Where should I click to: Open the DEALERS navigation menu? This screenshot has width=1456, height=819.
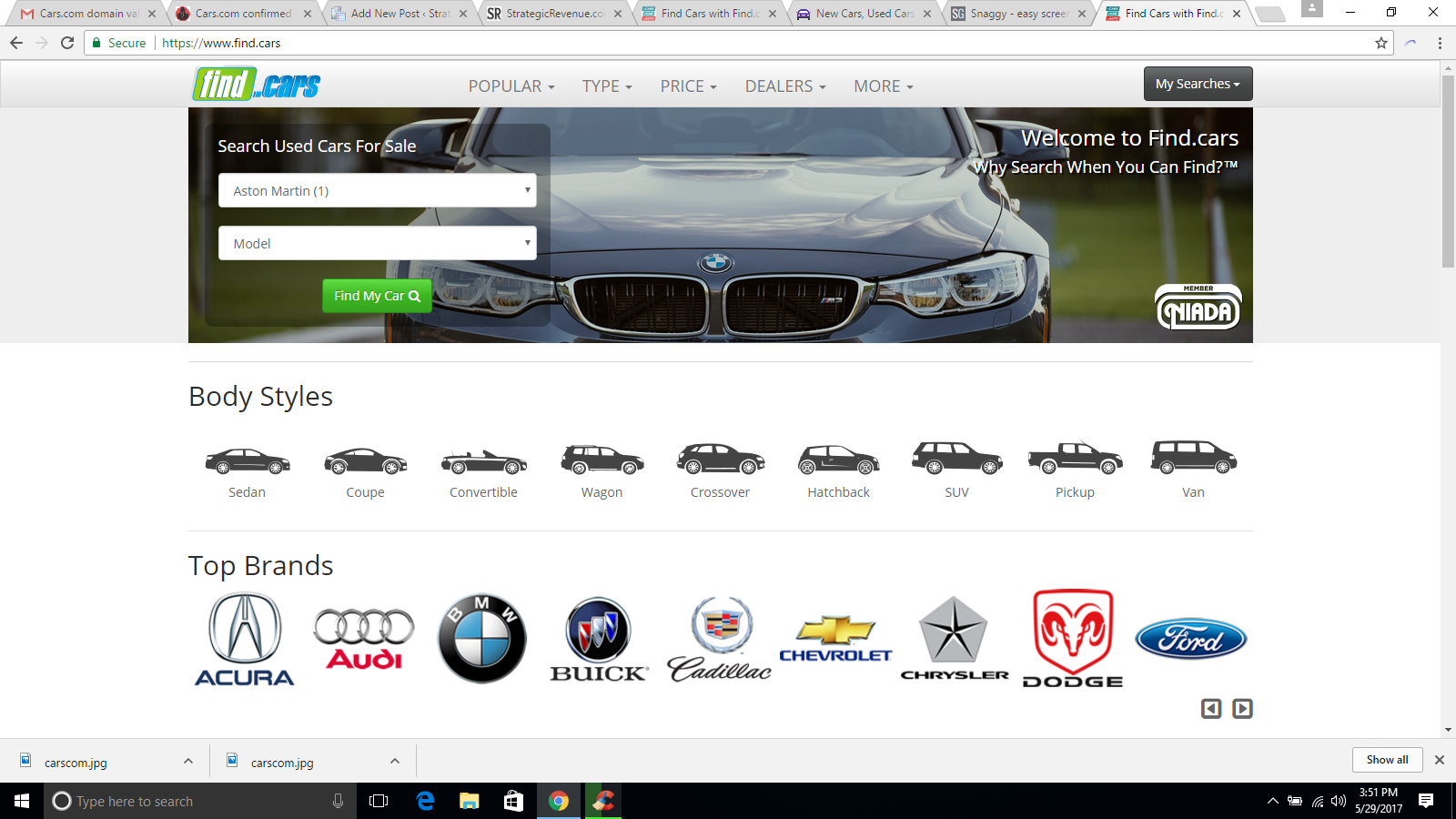click(x=784, y=86)
